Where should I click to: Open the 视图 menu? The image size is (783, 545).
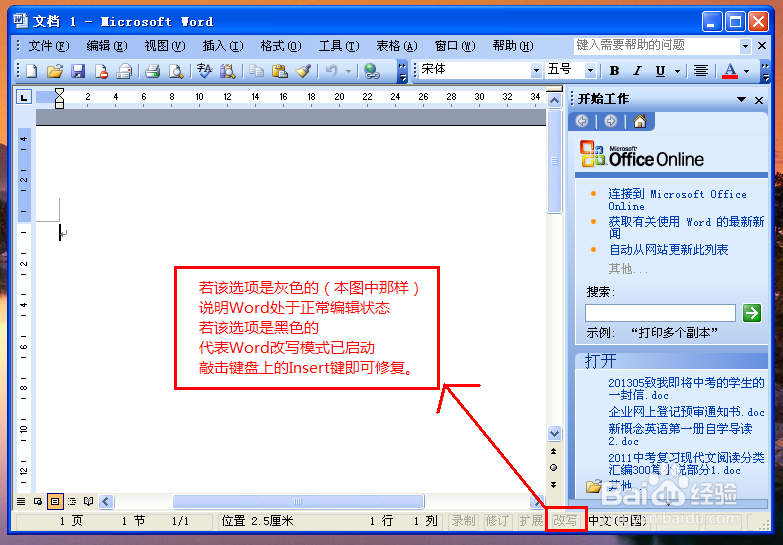(x=165, y=46)
